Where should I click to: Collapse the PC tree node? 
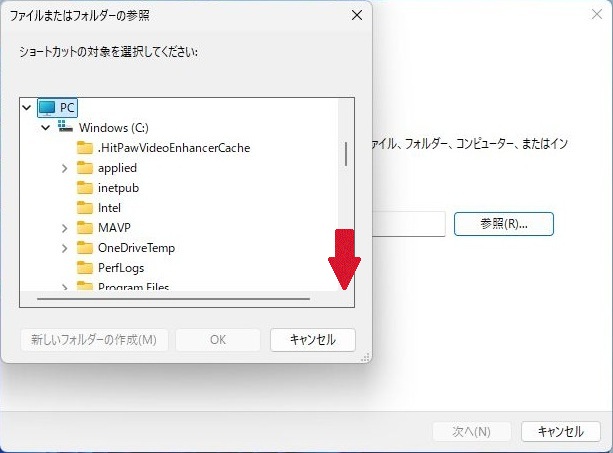pos(27,107)
